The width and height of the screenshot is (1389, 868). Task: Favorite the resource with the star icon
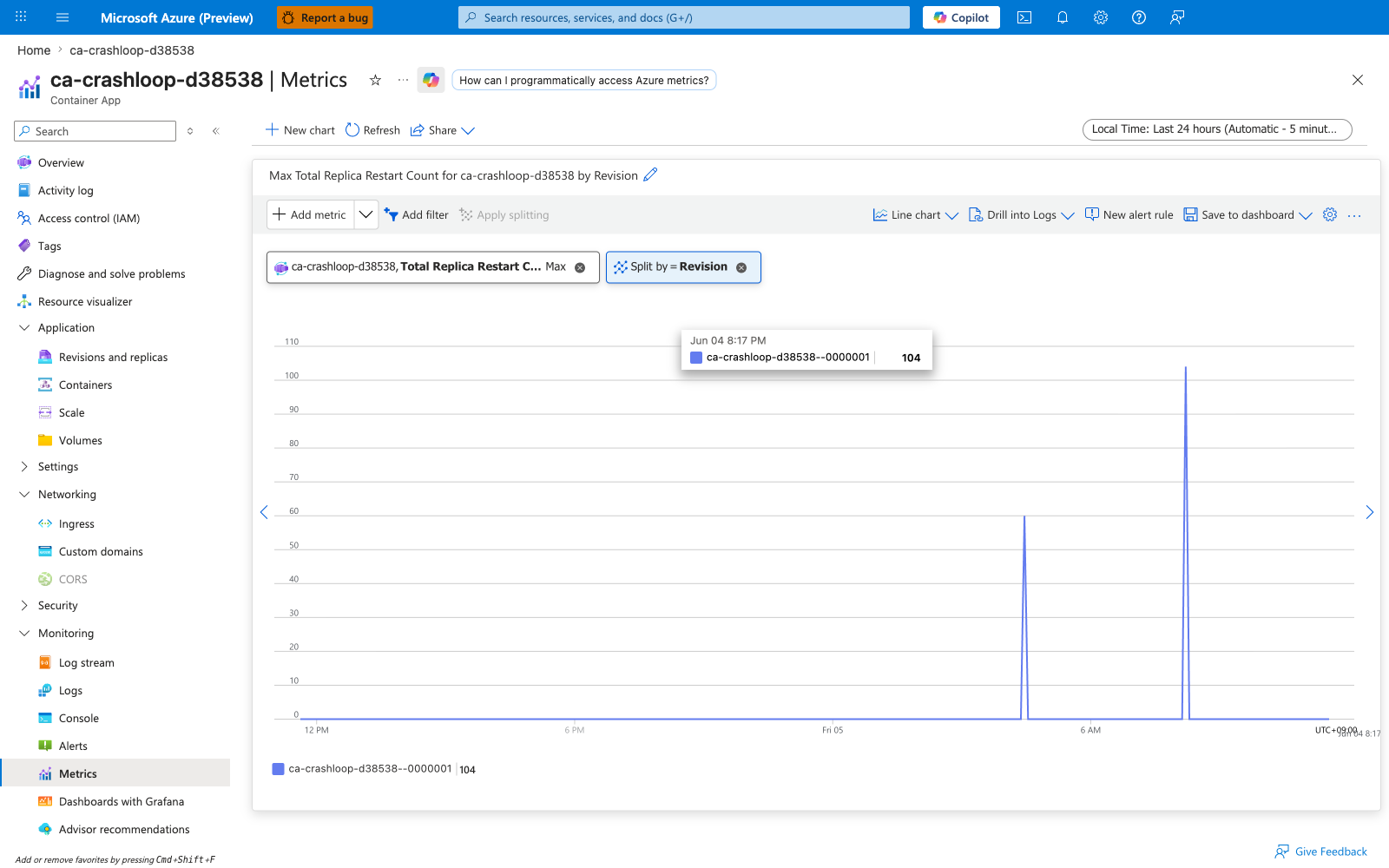click(x=375, y=80)
